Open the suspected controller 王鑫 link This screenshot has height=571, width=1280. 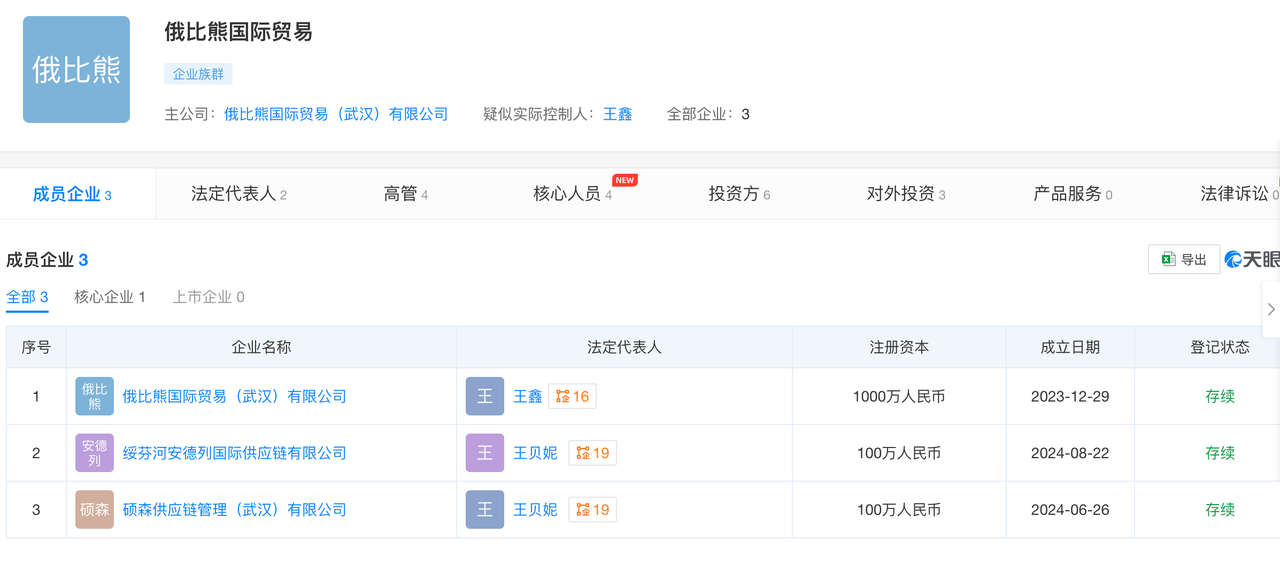click(x=617, y=114)
